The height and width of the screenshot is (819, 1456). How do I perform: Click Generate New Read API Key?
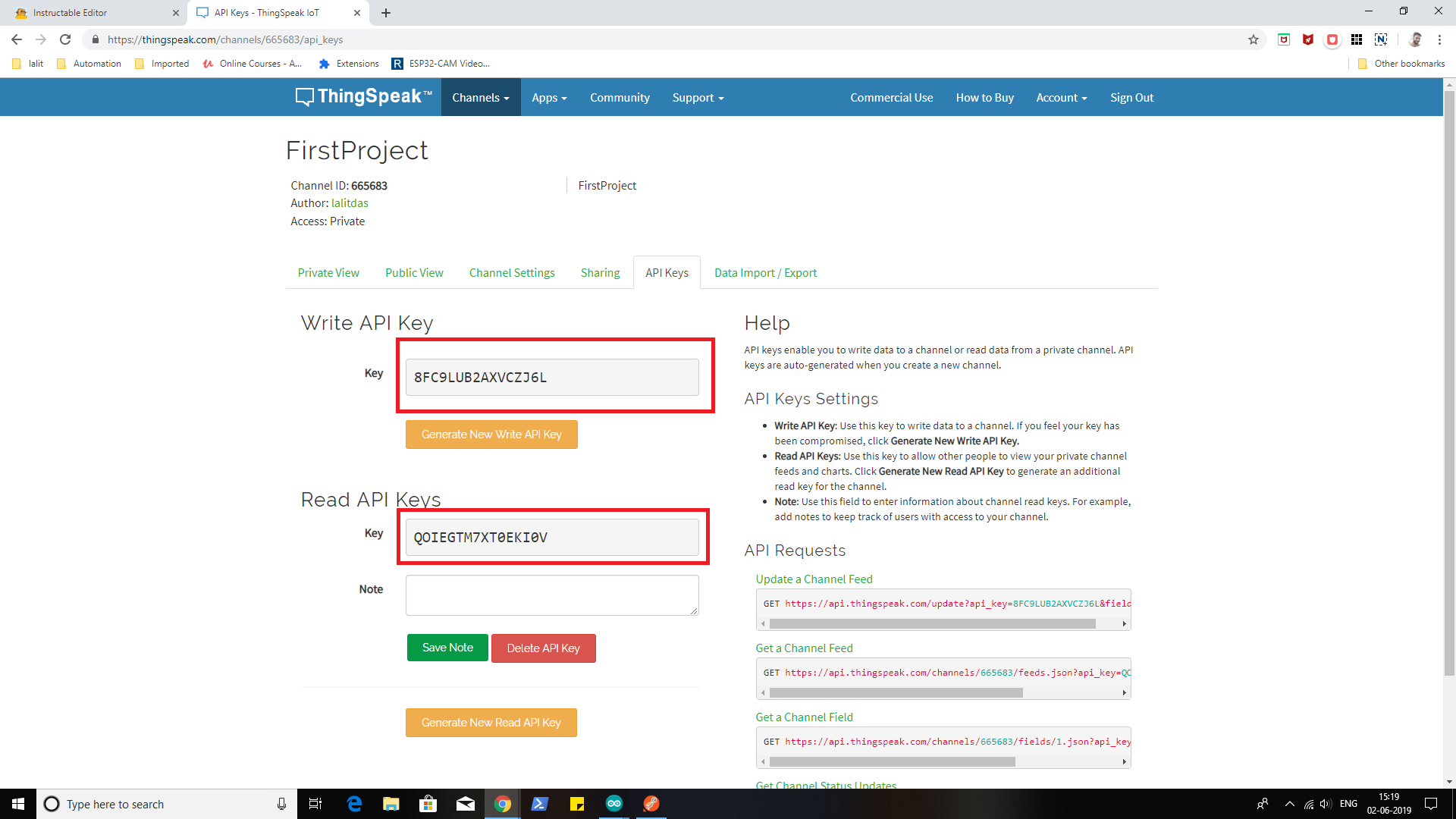pyautogui.click(x=491, y=723)
